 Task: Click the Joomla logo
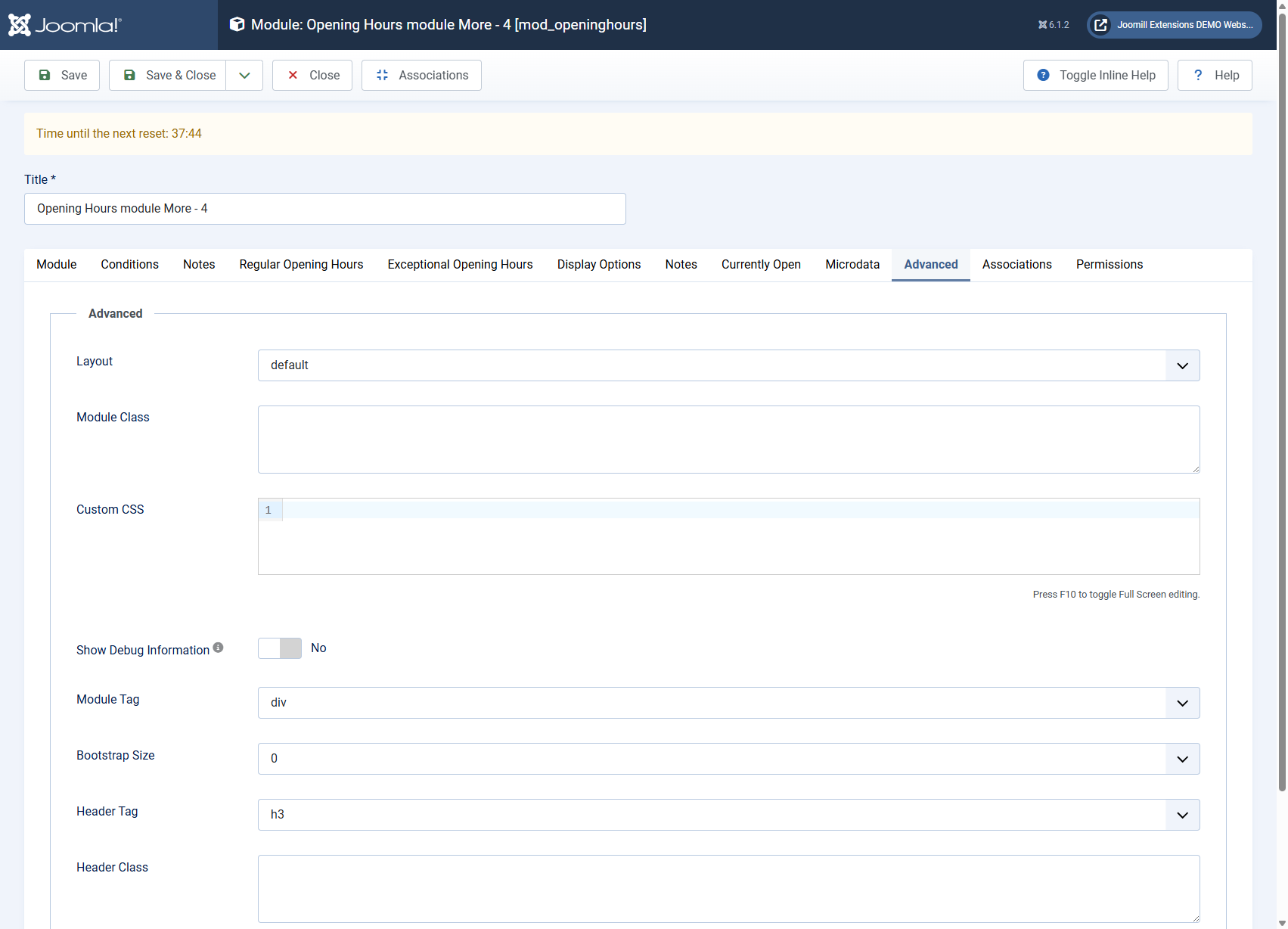[x=64, y=25]
